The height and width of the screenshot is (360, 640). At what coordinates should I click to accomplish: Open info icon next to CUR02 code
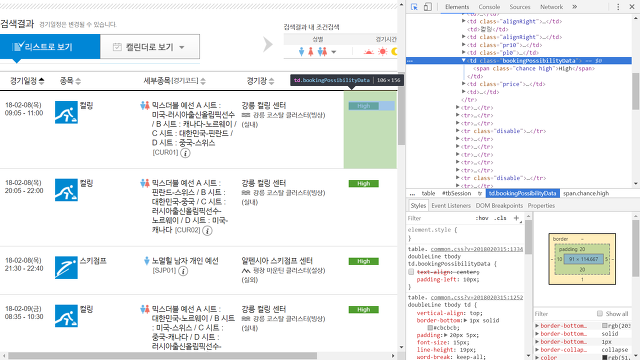click(207, 231)
